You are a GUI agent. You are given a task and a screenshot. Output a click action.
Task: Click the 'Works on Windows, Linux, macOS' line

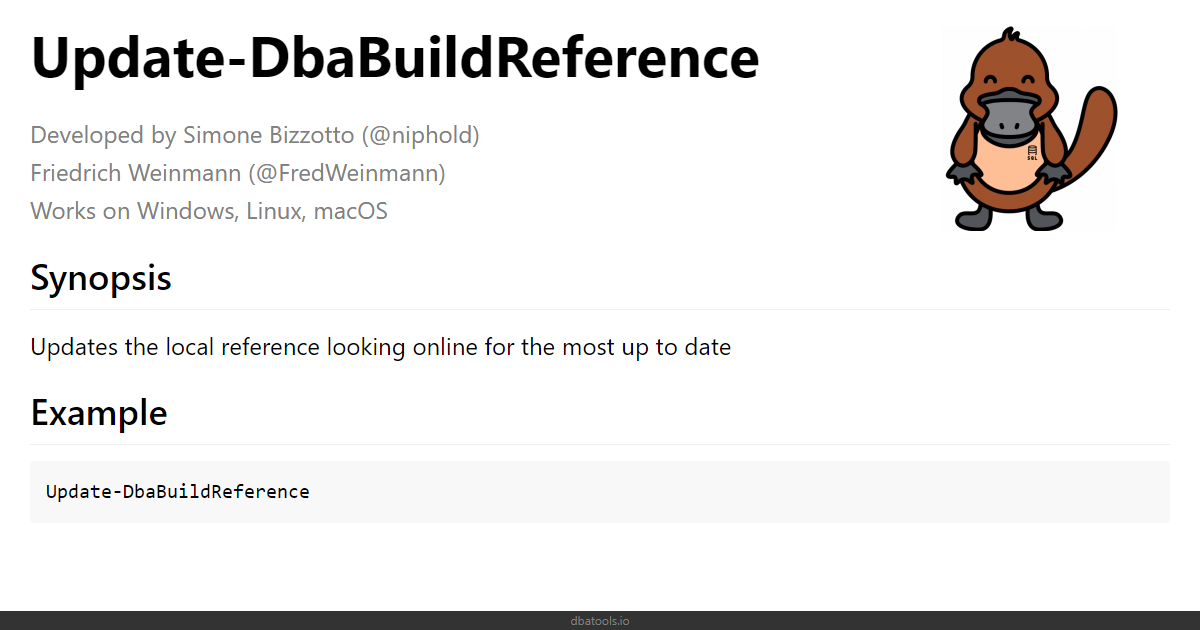209,211
